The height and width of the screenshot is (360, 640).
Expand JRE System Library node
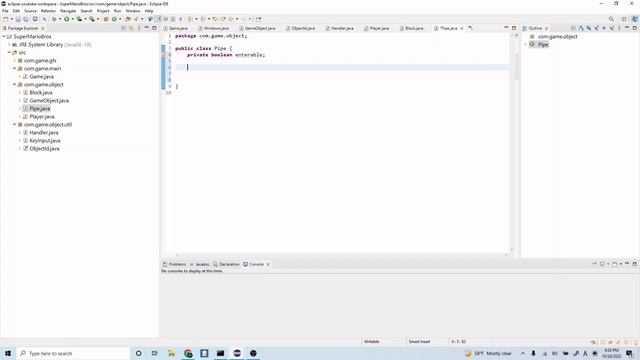coord(9,44)
